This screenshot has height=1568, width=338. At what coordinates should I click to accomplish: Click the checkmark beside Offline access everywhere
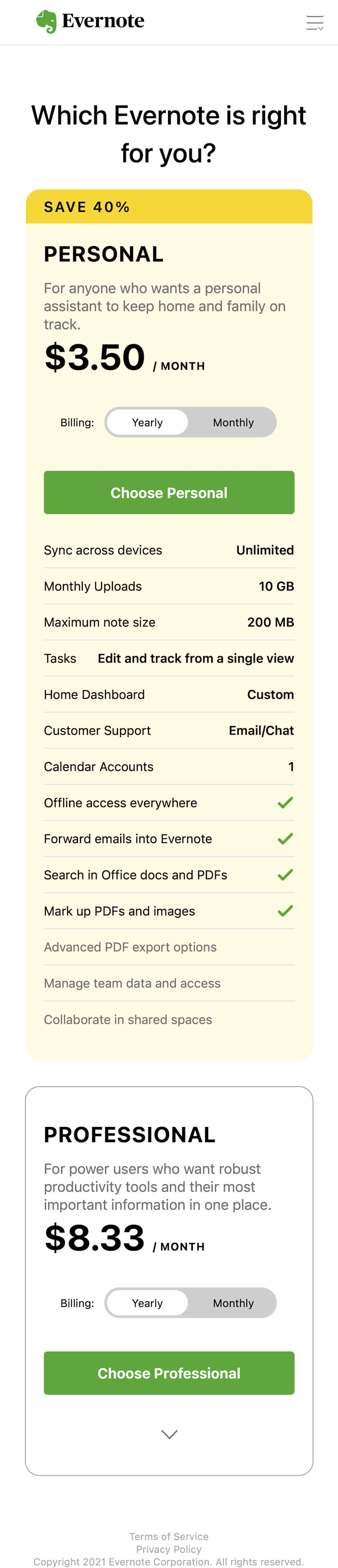click(285, 803)
